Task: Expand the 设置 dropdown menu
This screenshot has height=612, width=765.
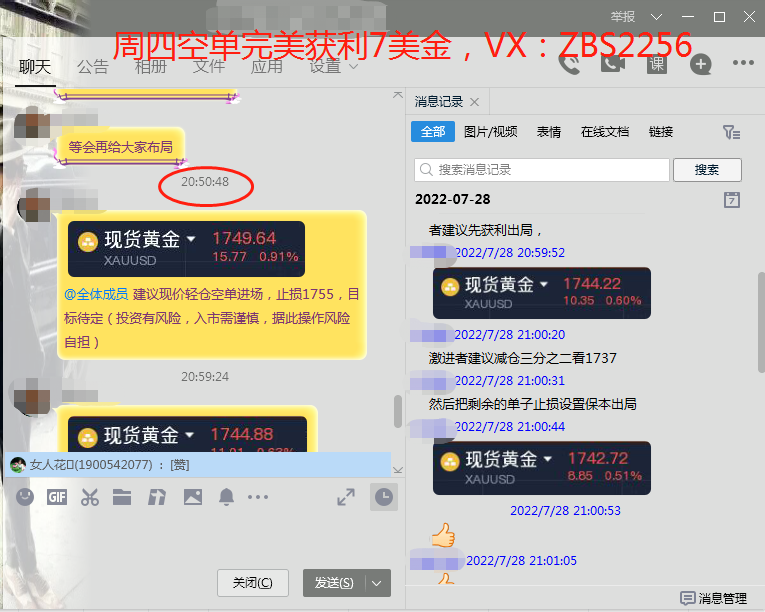Action: click(334, 67)
